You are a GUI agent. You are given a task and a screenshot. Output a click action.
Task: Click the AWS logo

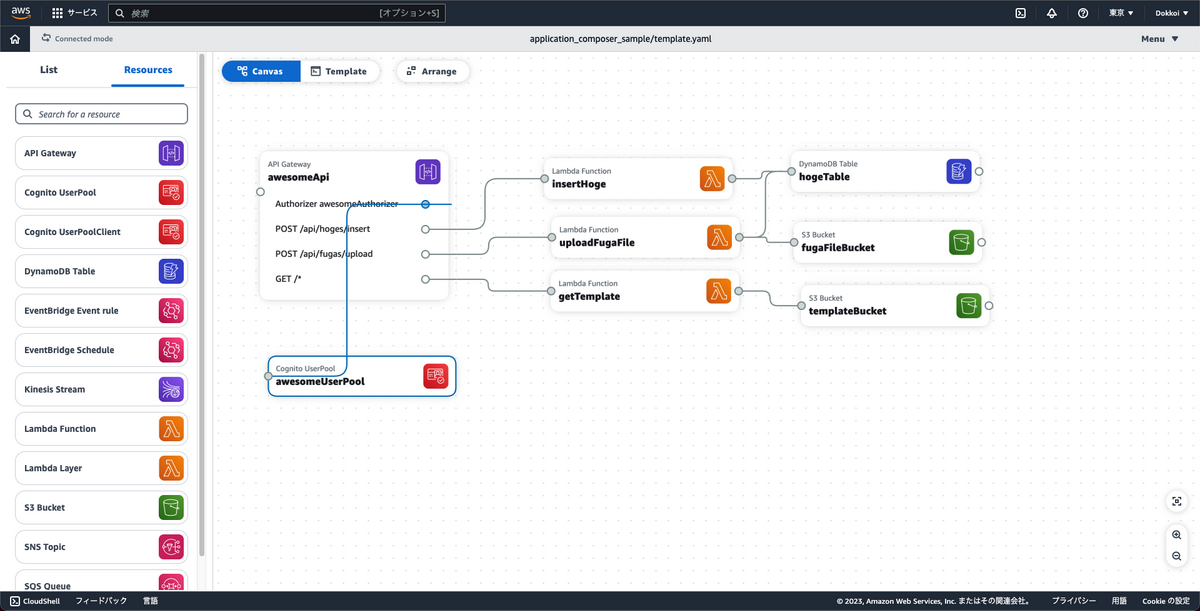coord(21,12)
